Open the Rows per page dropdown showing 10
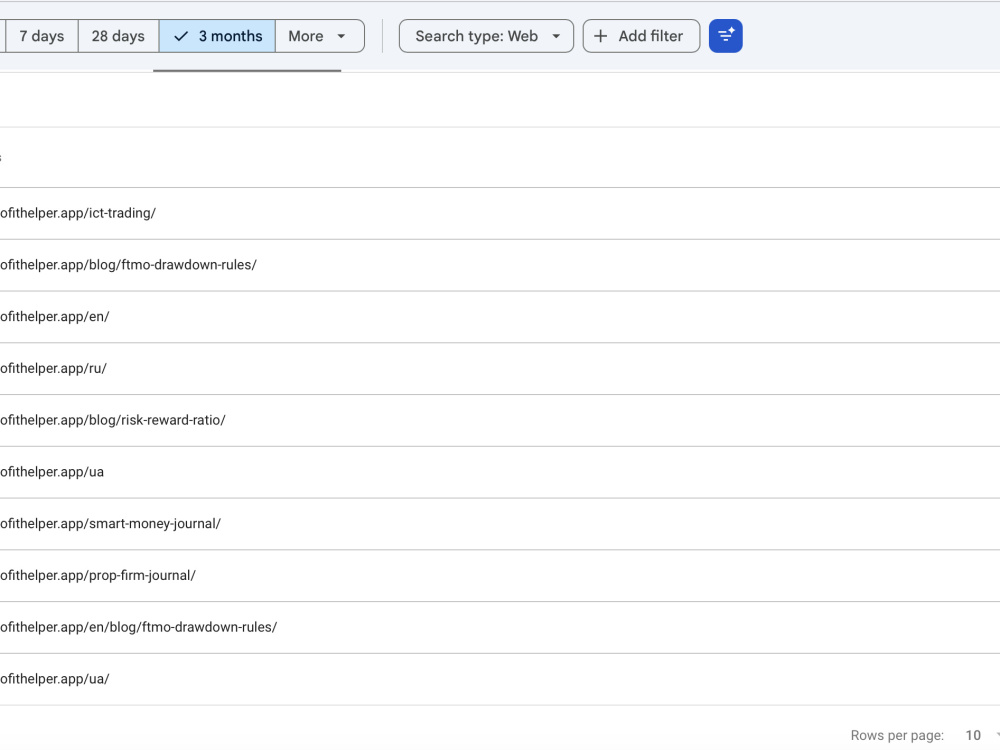Screen dimensions: 1000x750 tap(981, 735)
